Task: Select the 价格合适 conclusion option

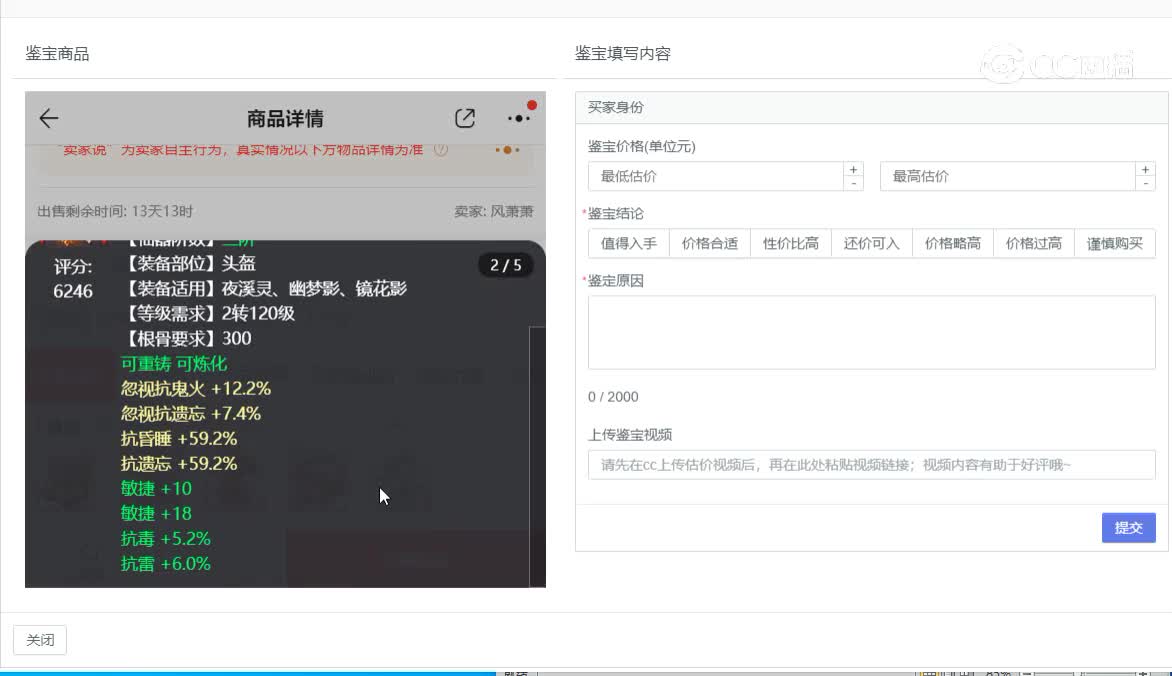Action: coord(709,243)
